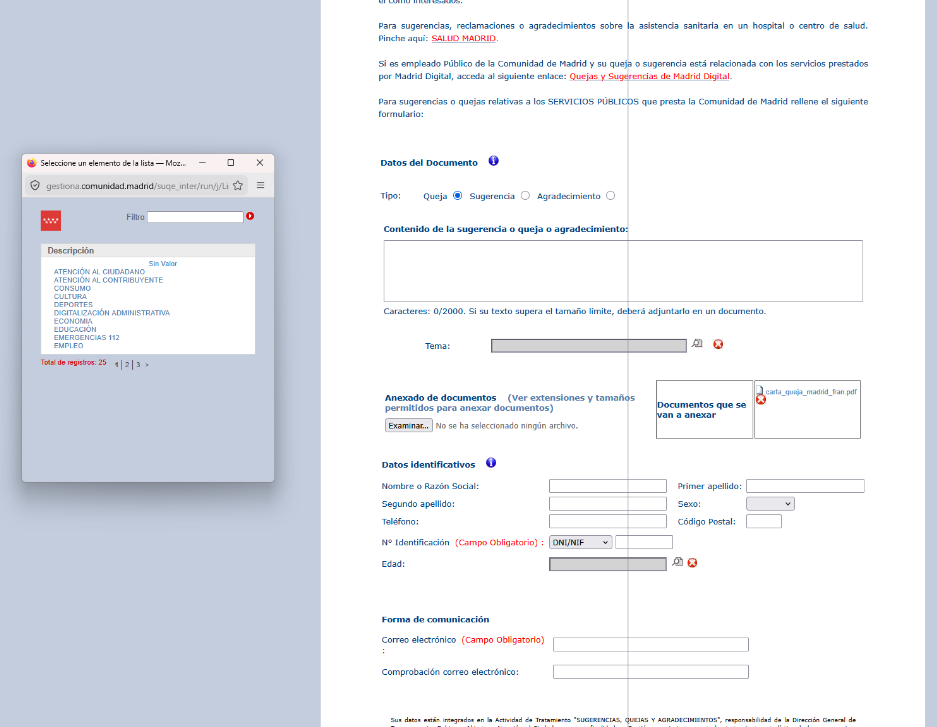Click the Examinar file browse button

point(408,425)
